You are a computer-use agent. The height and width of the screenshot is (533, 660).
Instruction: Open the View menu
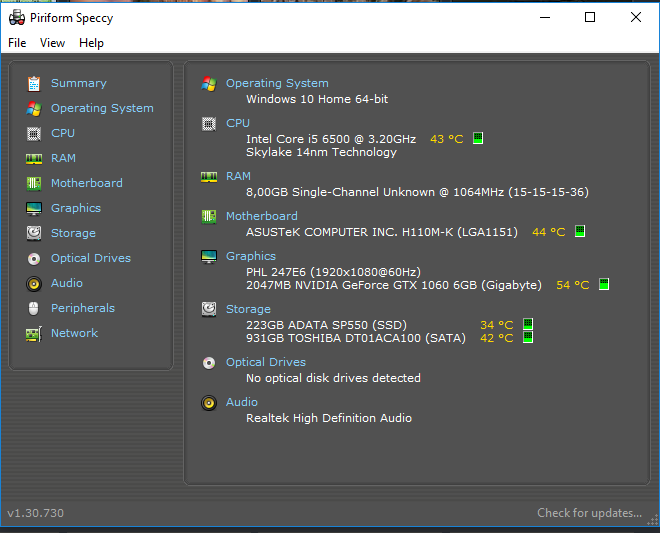click(52, 43)
